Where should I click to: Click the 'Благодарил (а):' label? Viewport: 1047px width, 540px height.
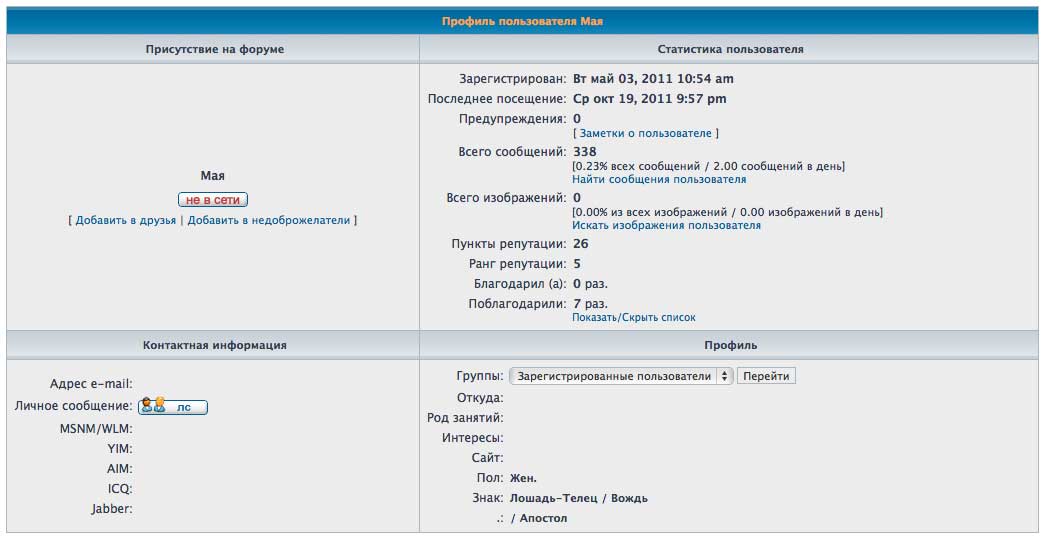point(520,284)
